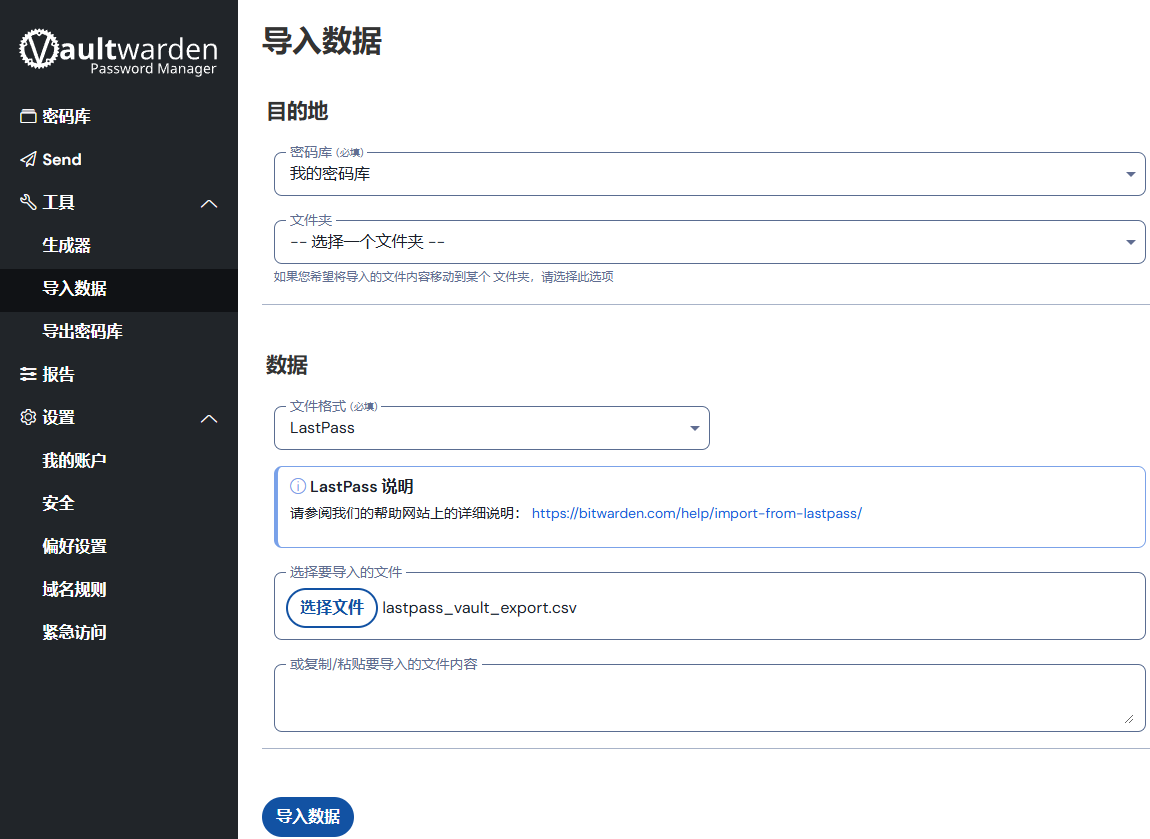1150x839 pixels.
Task: Open the bitwarden import-from-lastpass help link
Action: tap(697, 513)
